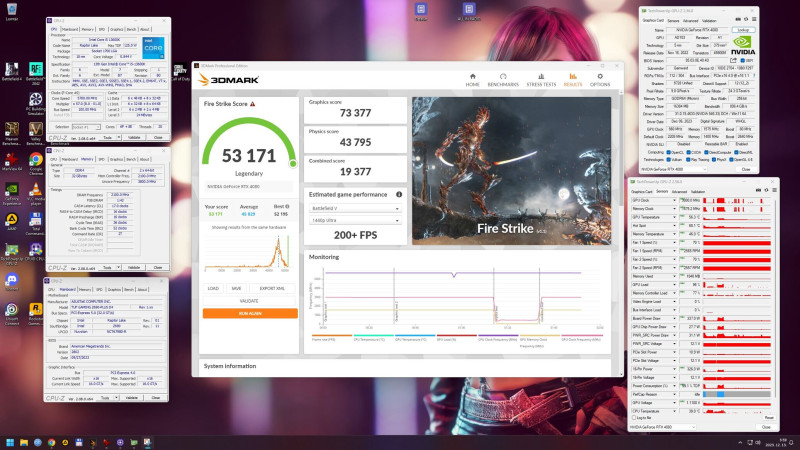Toggle the CUDA checkbox in GPU-Z
This screenshot has width=800, height=450.
pyautogui.click(x=689, y=152)
